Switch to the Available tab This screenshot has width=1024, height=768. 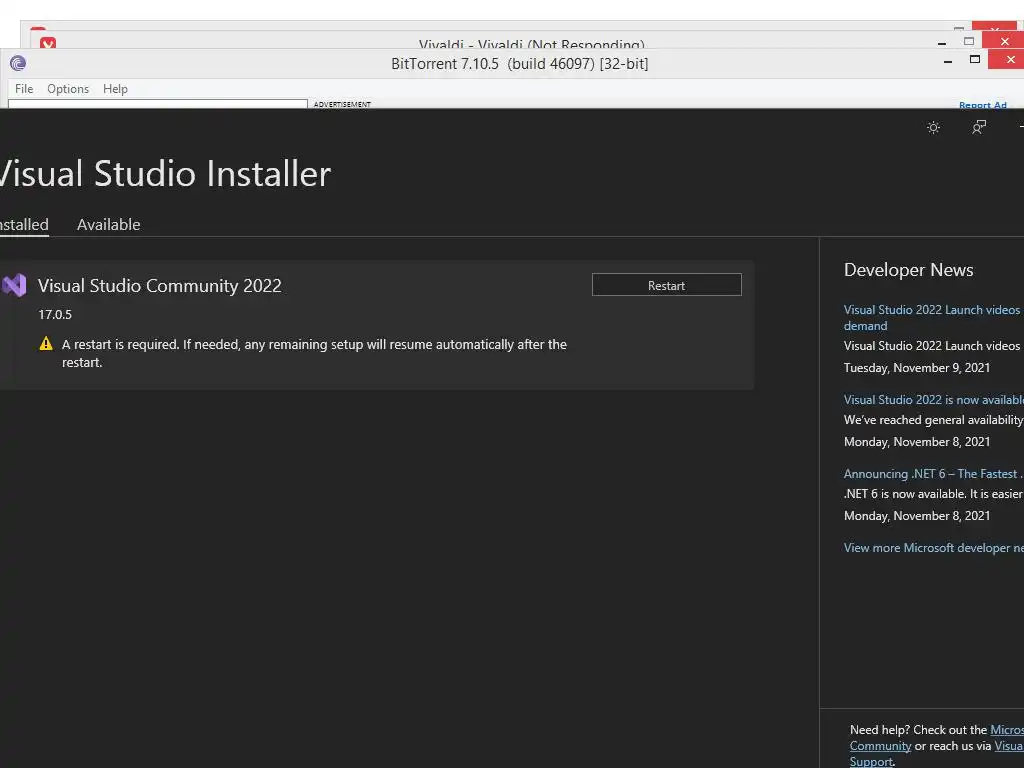tap(108, 225)
